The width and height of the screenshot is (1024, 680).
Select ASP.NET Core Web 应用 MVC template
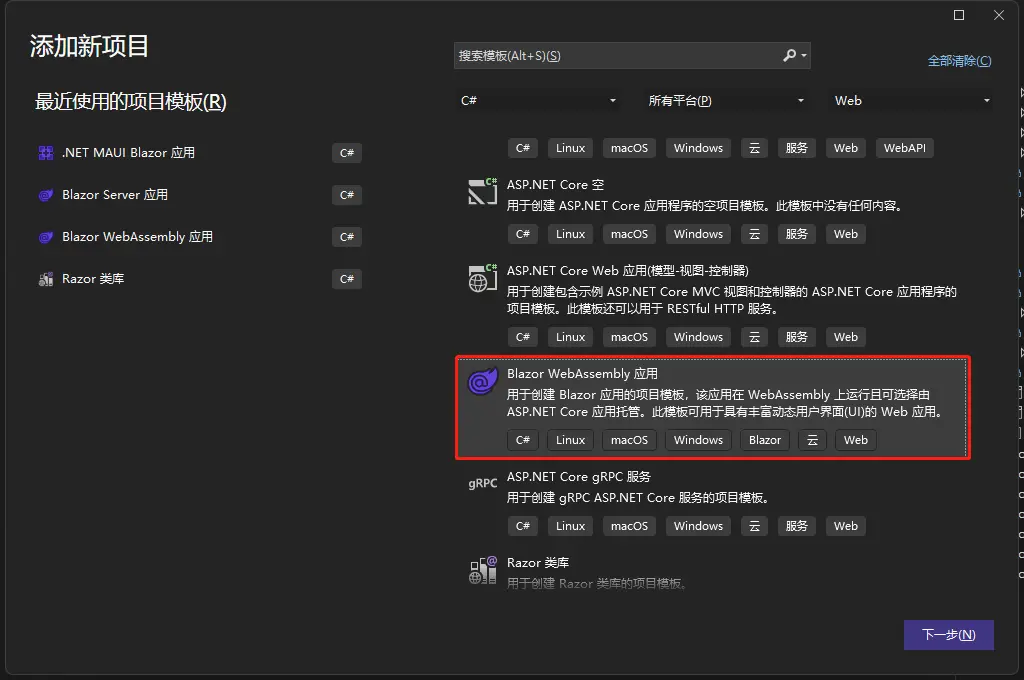(x=627, y=271)
